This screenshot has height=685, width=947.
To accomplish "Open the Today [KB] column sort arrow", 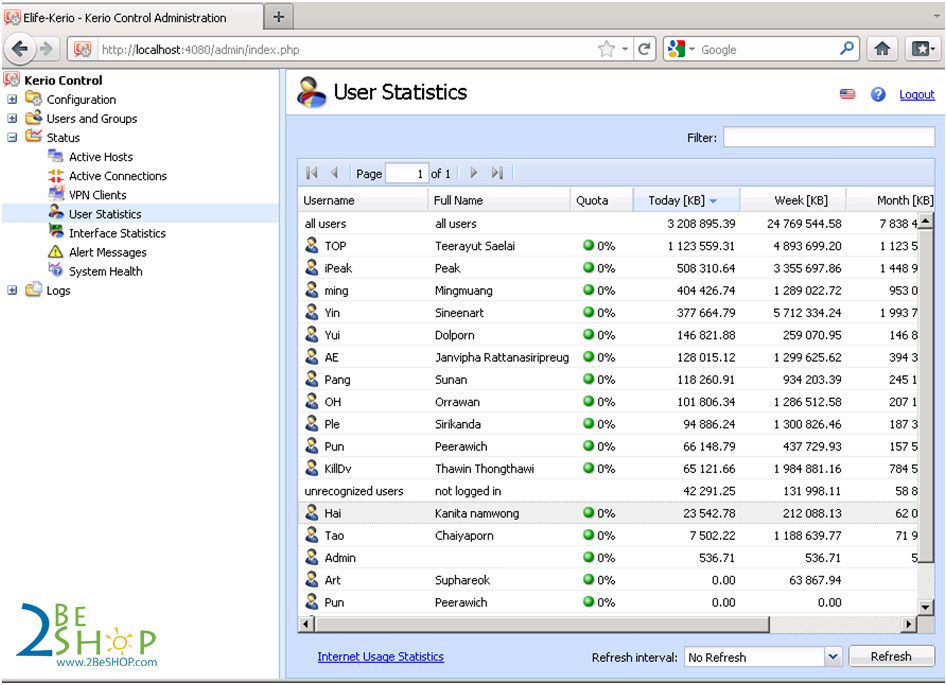I will (x=713, y=201).
